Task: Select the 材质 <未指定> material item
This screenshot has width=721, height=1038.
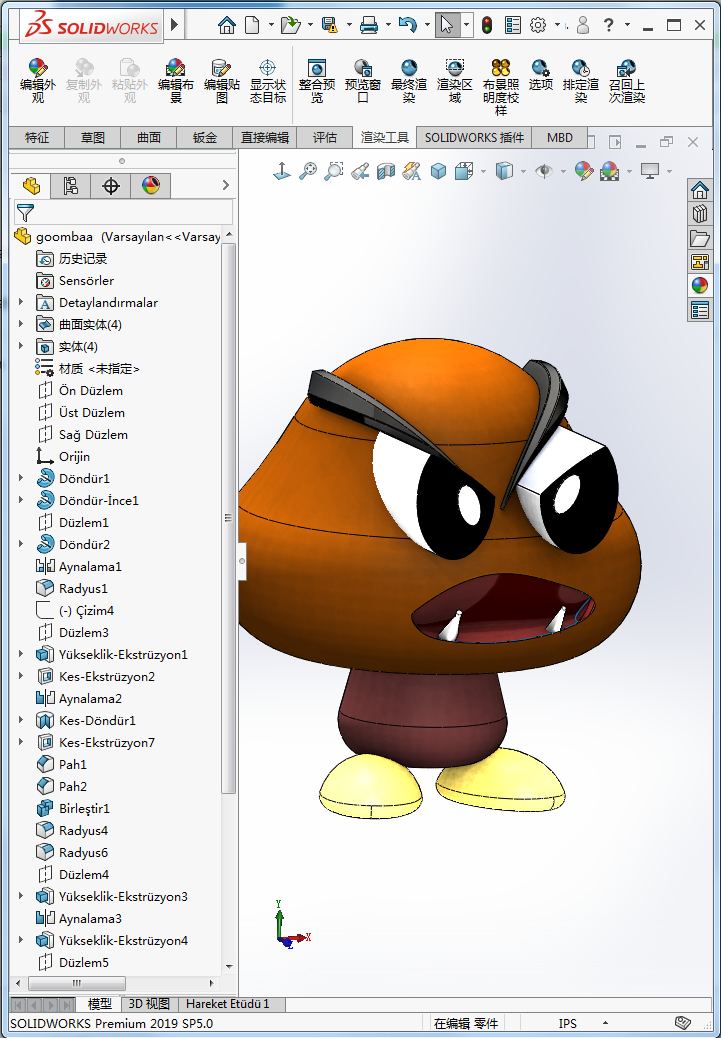Action: tap(87, 369)
